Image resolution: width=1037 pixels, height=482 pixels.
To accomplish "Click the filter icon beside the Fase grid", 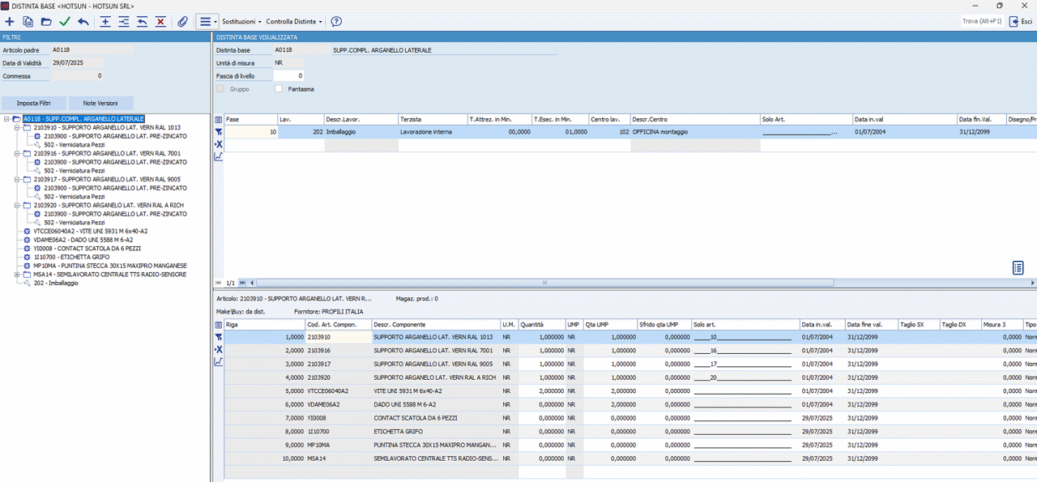I will (219, 132).
